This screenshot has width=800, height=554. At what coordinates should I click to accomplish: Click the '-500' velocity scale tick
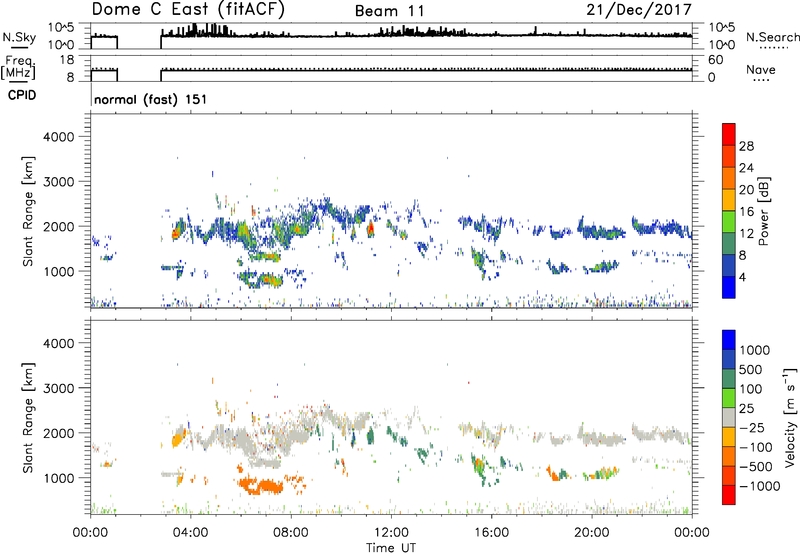(755, 466)
